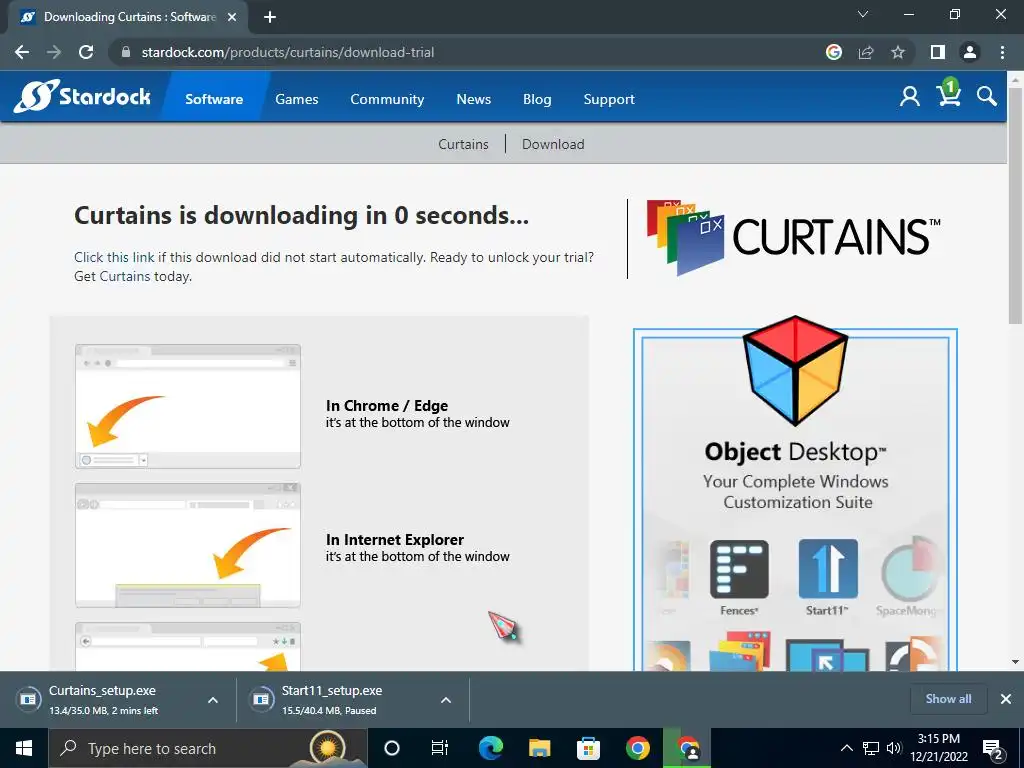Open the notification center icon
The image size is (1024, 768).
[993, 748]
